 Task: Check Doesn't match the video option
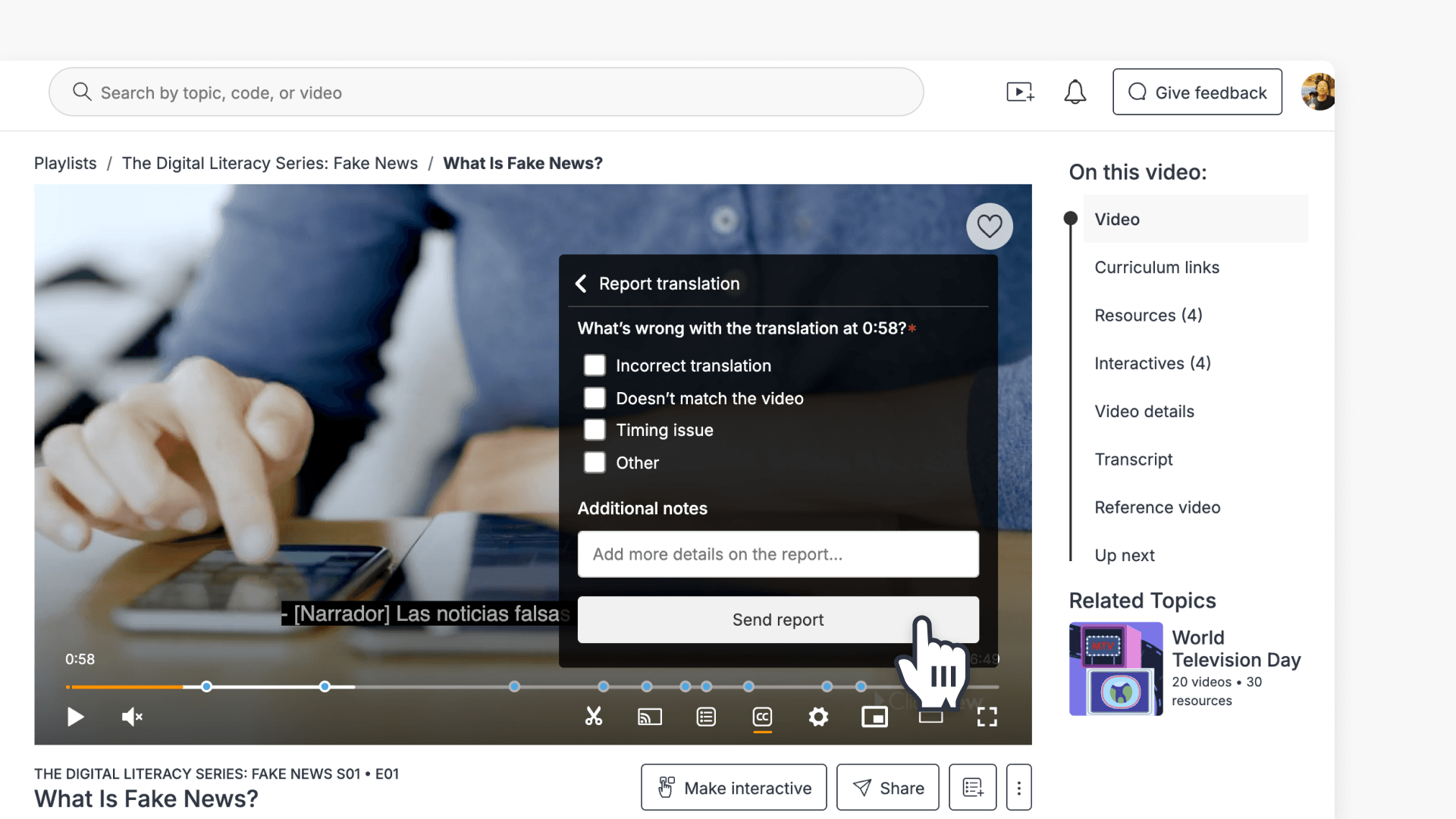[595, 398]
